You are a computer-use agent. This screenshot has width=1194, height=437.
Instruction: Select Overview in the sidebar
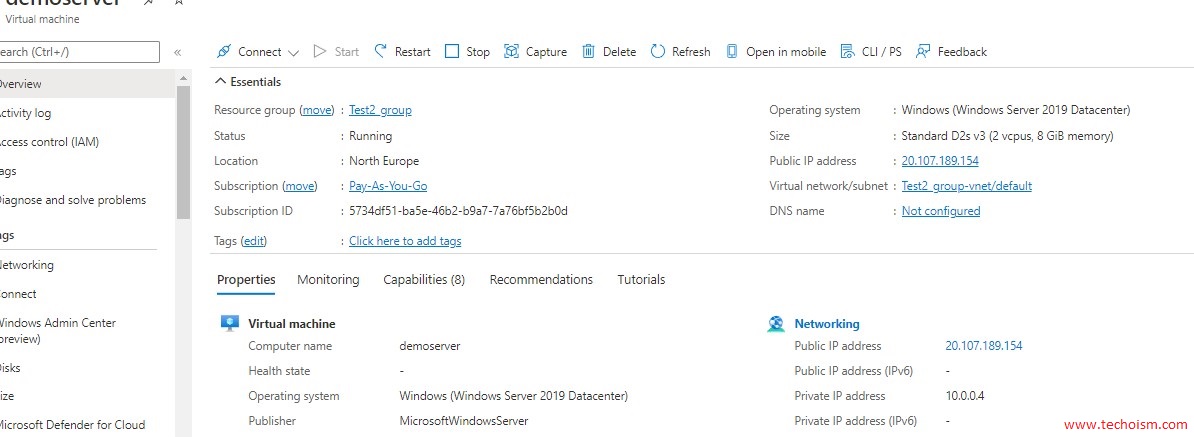pyautogui.click(x=88, y=84)
